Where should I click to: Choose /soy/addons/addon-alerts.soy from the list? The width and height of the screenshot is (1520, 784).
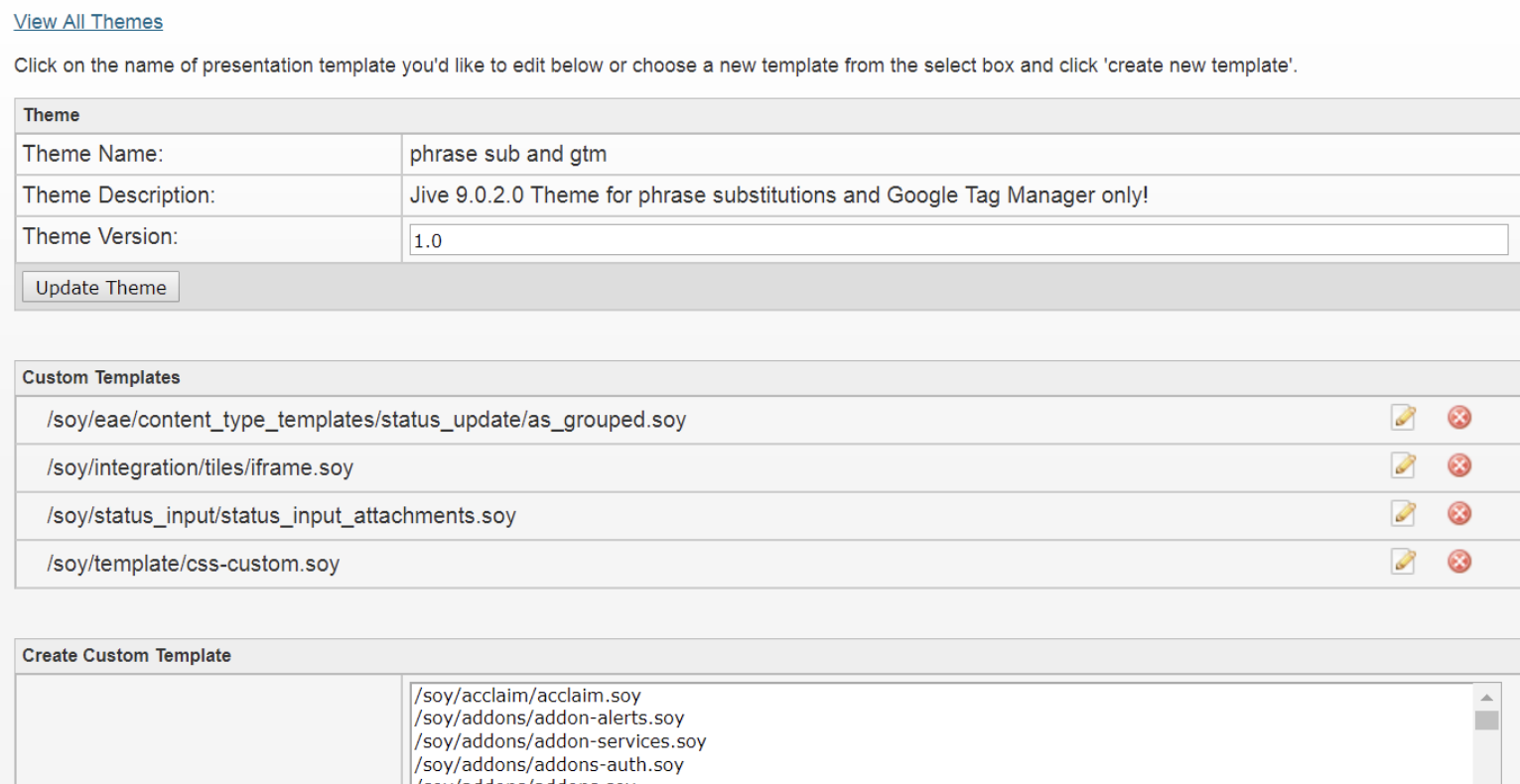tap(549, 719)
